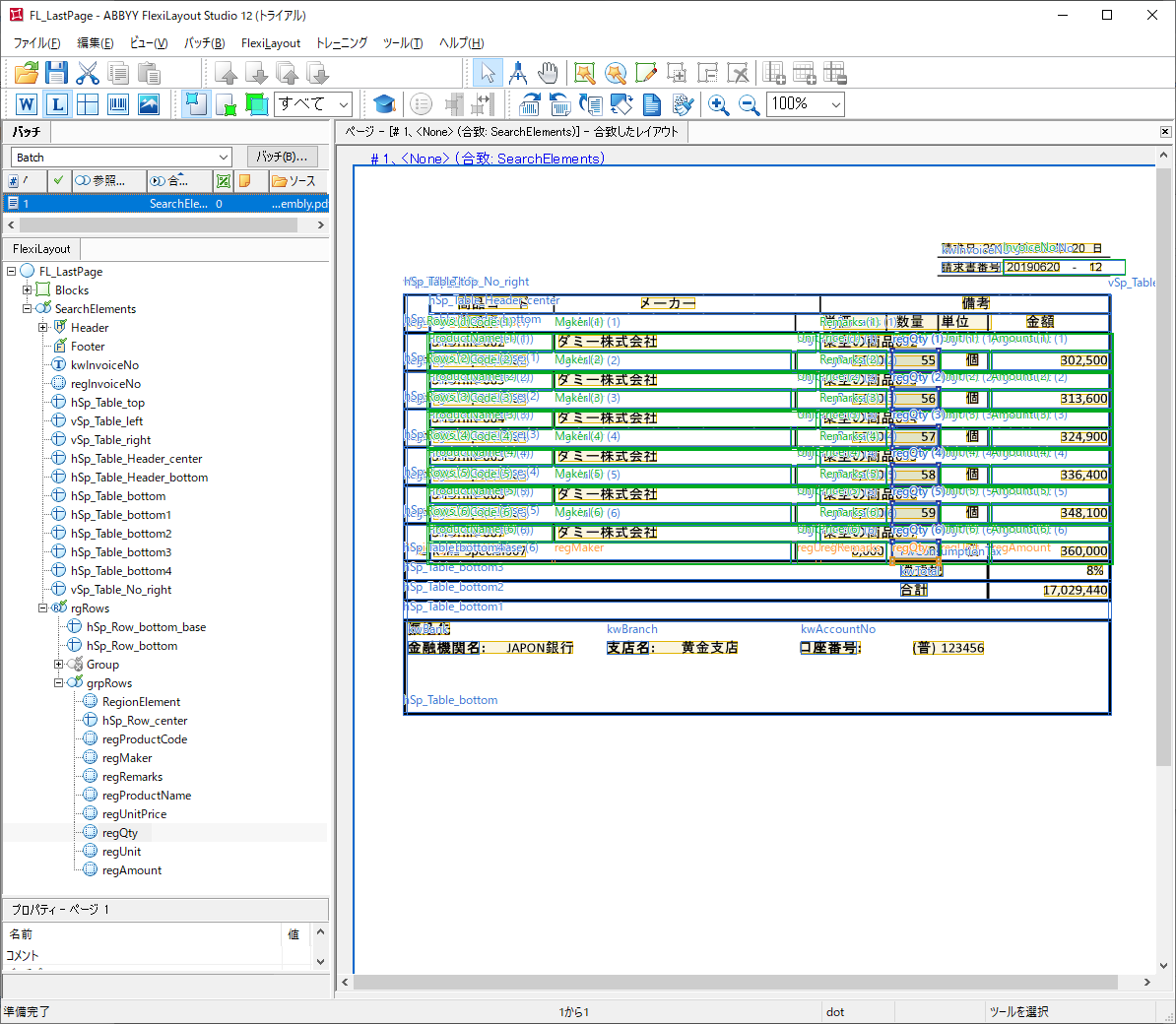Click the graduation cap training icon
The width and height of the screenshot is (1176, 1024).
384,104
